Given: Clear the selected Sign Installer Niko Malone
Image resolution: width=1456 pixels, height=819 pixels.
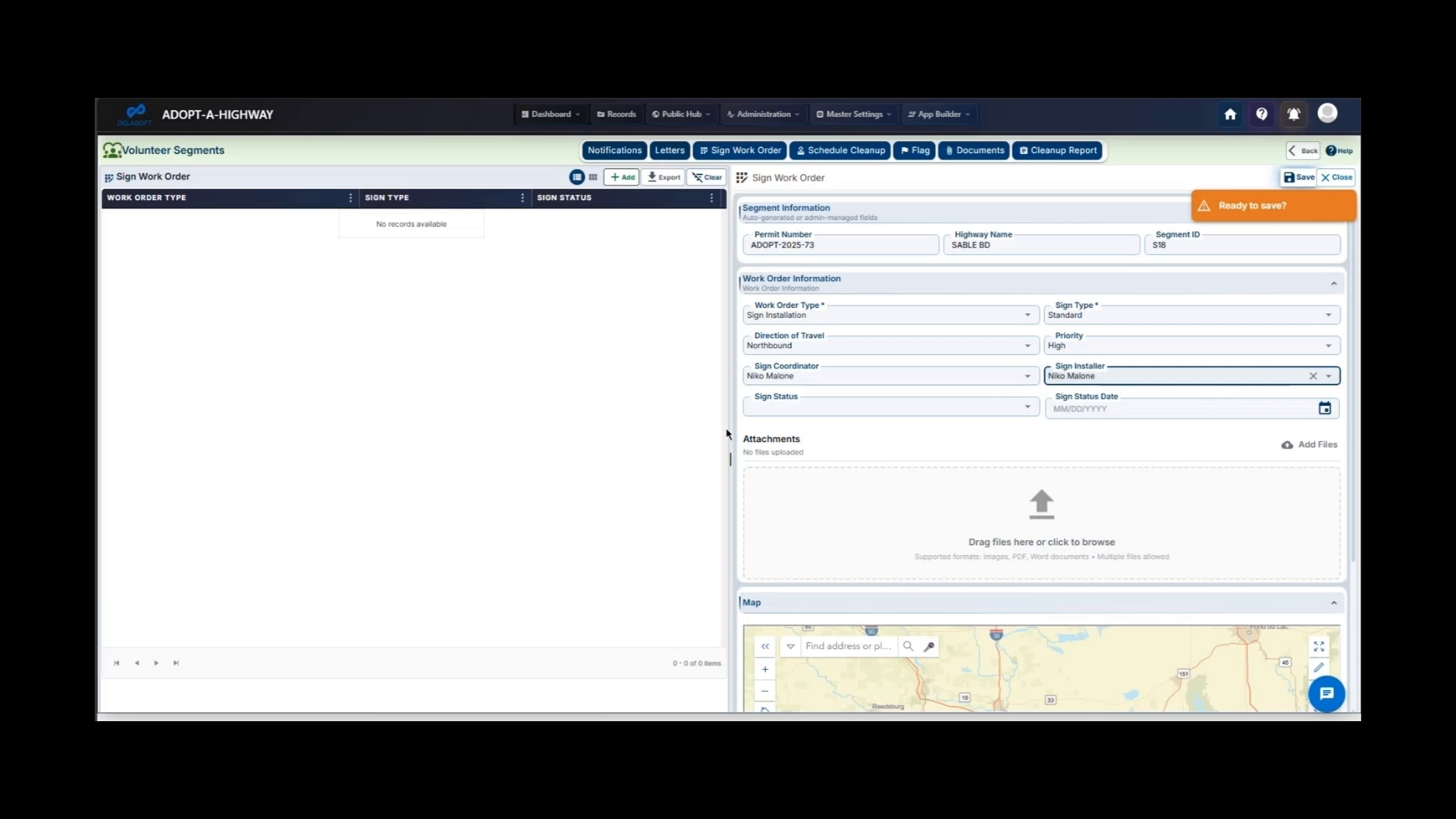Looking at the screenshot, I should click(1313, 375).
